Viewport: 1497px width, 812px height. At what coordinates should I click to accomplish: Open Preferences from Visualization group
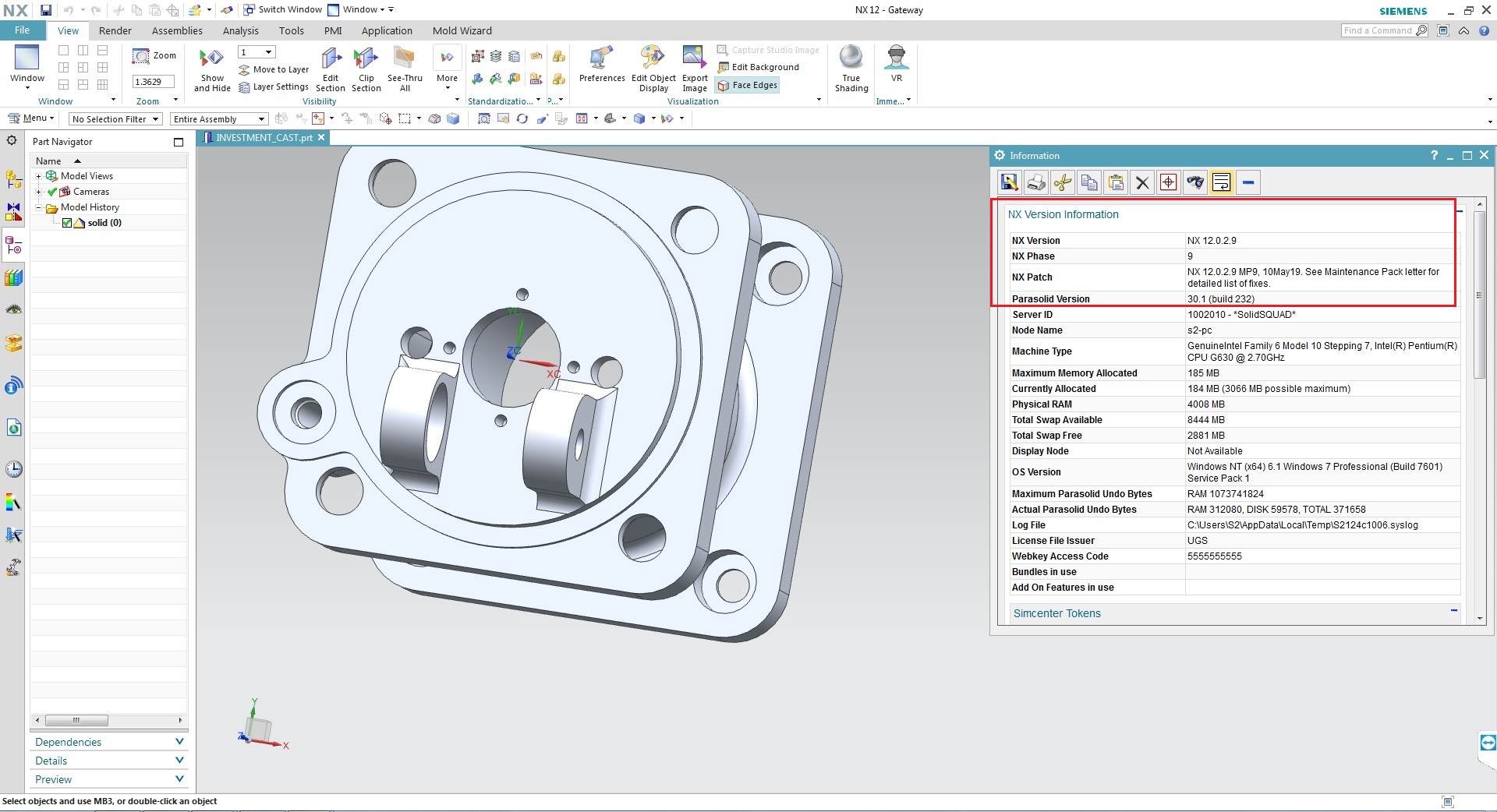point(602,65)
